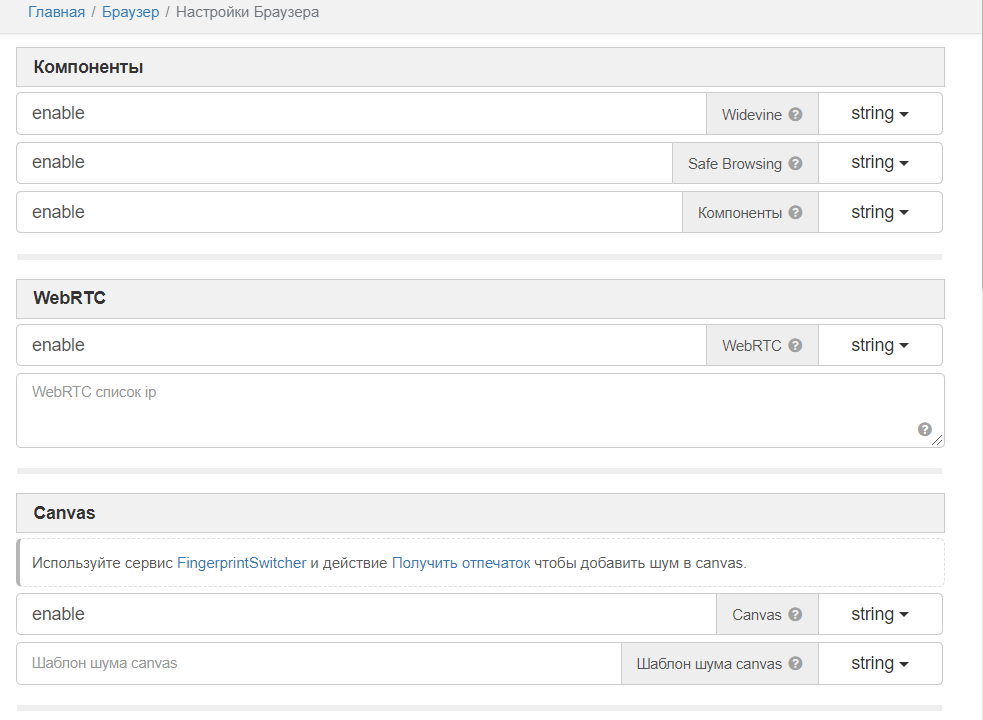The width and height of the screenshot is (983, 720).
Task: Click the help icon in WebRTC список ip field
Action: point(925,429)
